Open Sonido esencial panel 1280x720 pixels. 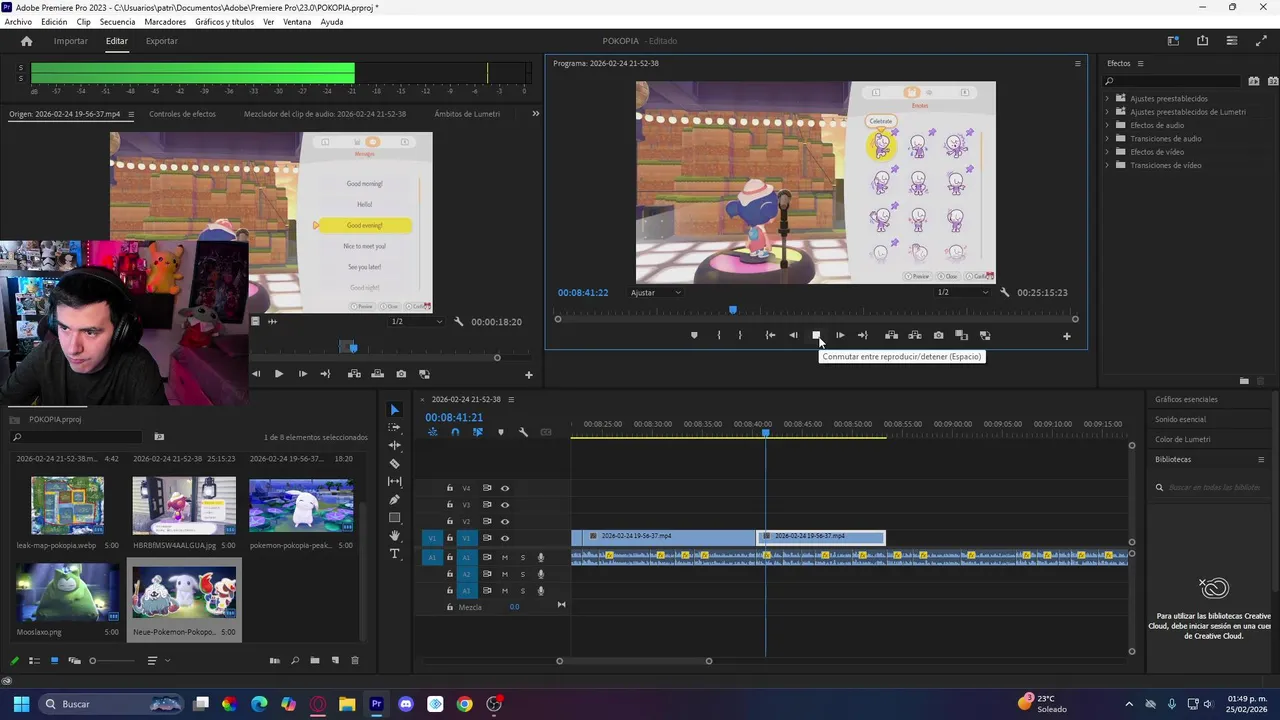pos(1180,419)
